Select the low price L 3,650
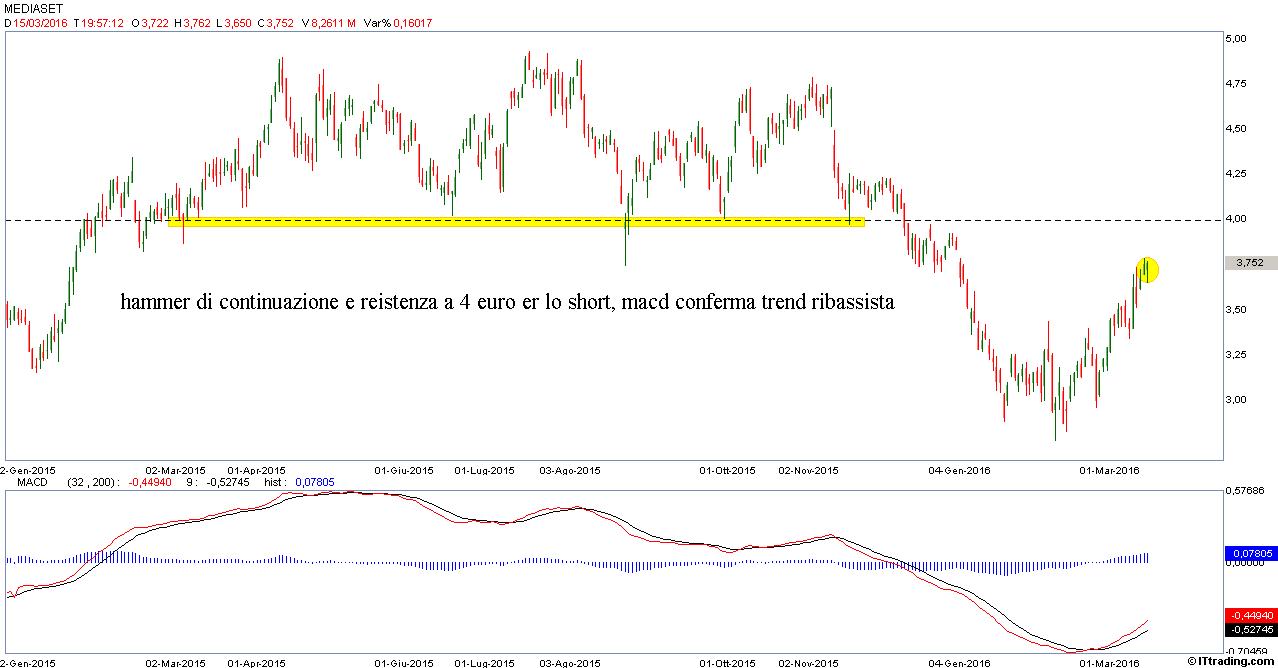1278x668 pixels. (234, 22)
